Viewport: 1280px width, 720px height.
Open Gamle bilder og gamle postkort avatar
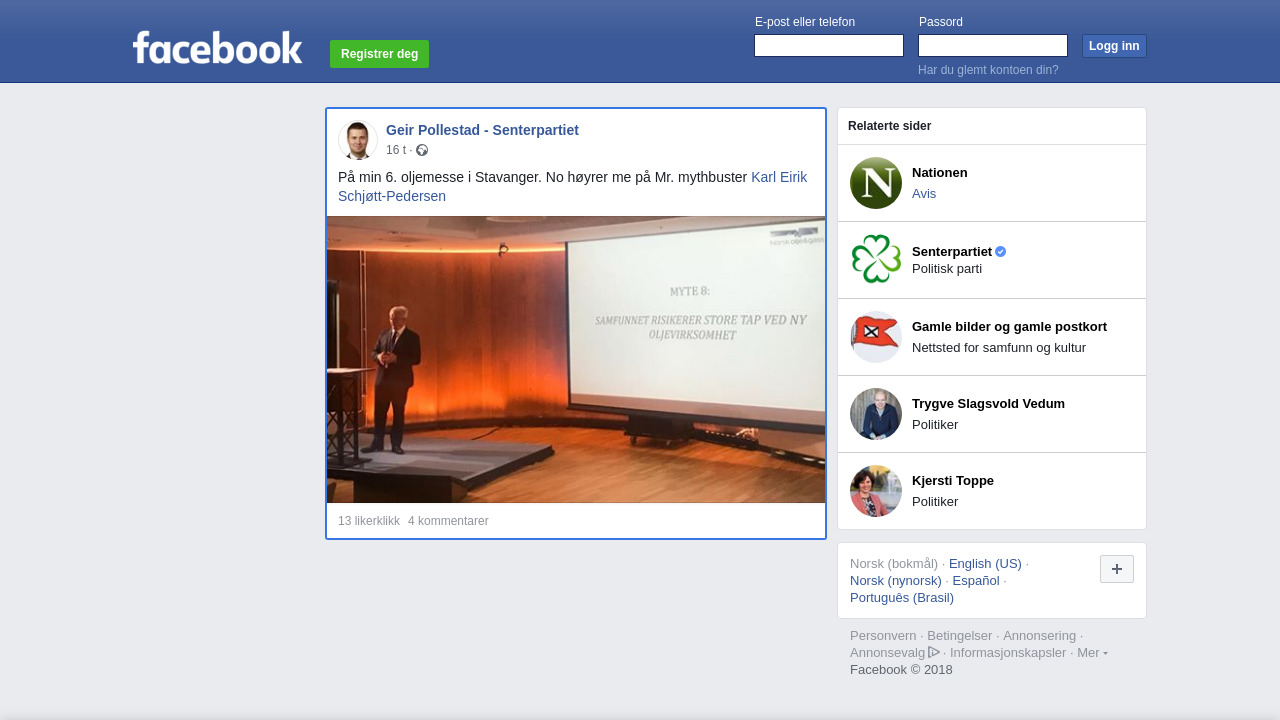click(x=876, y=337)
